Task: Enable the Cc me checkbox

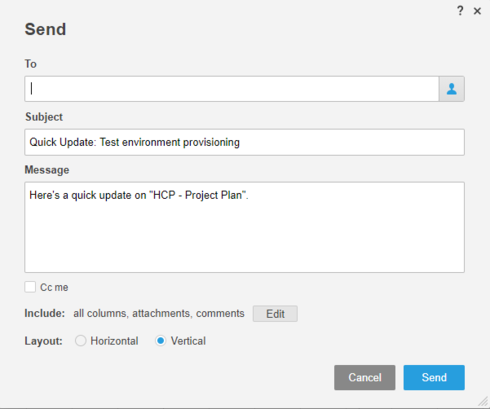Action: pyautogui.click(x=30, y=287)
